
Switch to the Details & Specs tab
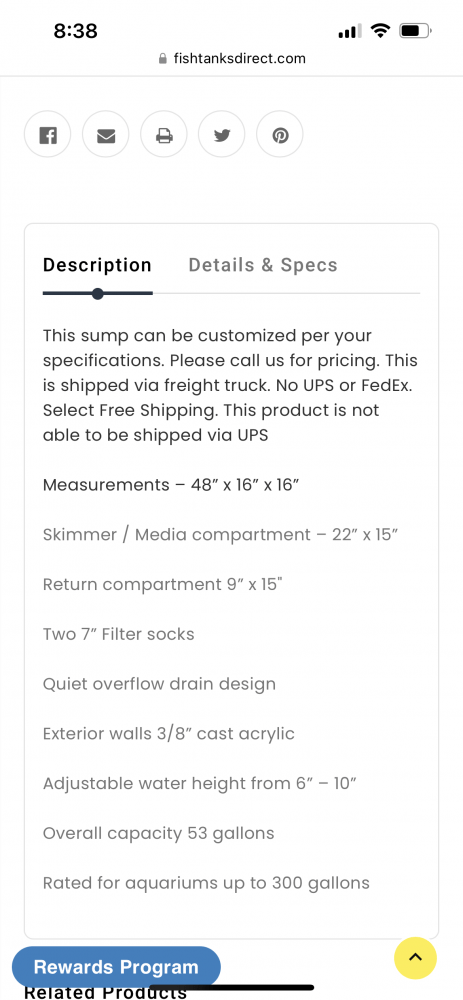(x=263, y=265)
